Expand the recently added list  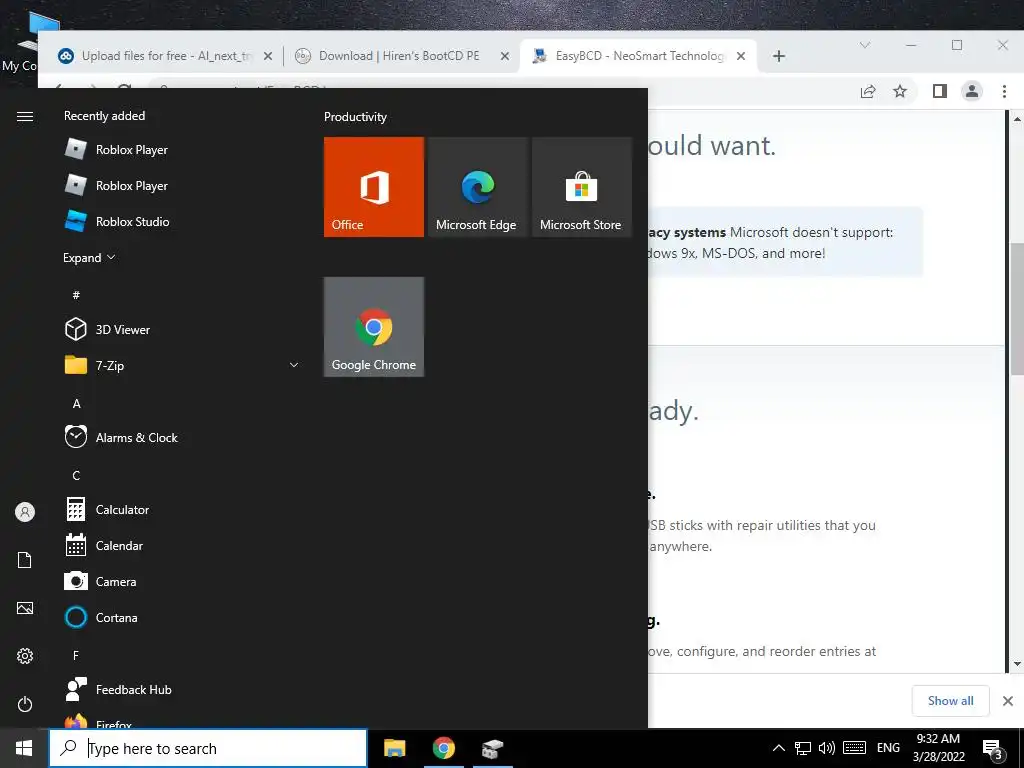[89, 257]
